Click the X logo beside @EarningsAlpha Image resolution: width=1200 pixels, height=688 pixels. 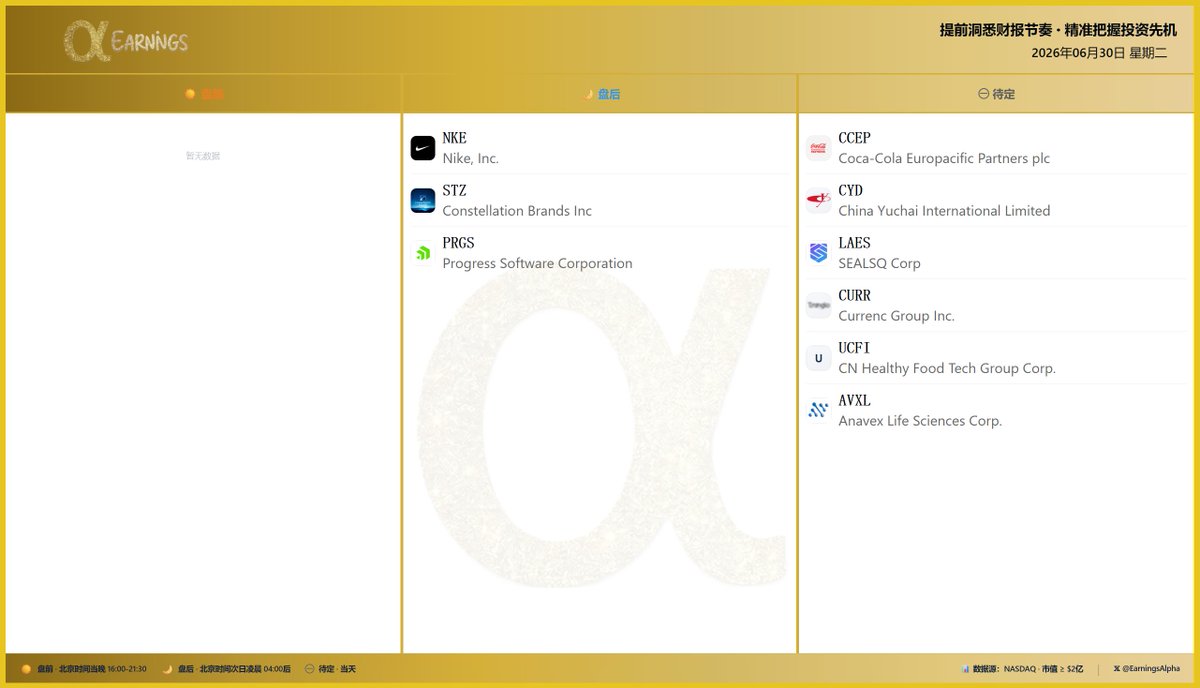point(1116,669)
